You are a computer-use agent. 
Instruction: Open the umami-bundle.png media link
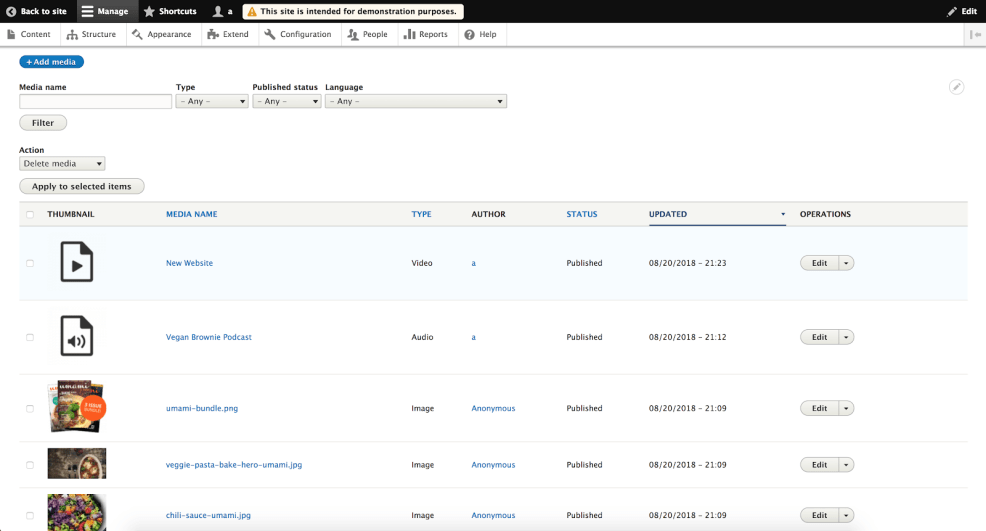pyautogui.click(x=202, y=408)
